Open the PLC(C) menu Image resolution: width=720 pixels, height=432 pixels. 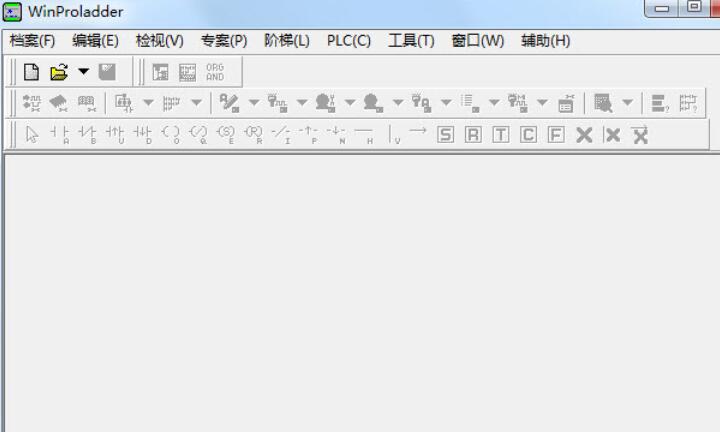[x=349, y=41]
